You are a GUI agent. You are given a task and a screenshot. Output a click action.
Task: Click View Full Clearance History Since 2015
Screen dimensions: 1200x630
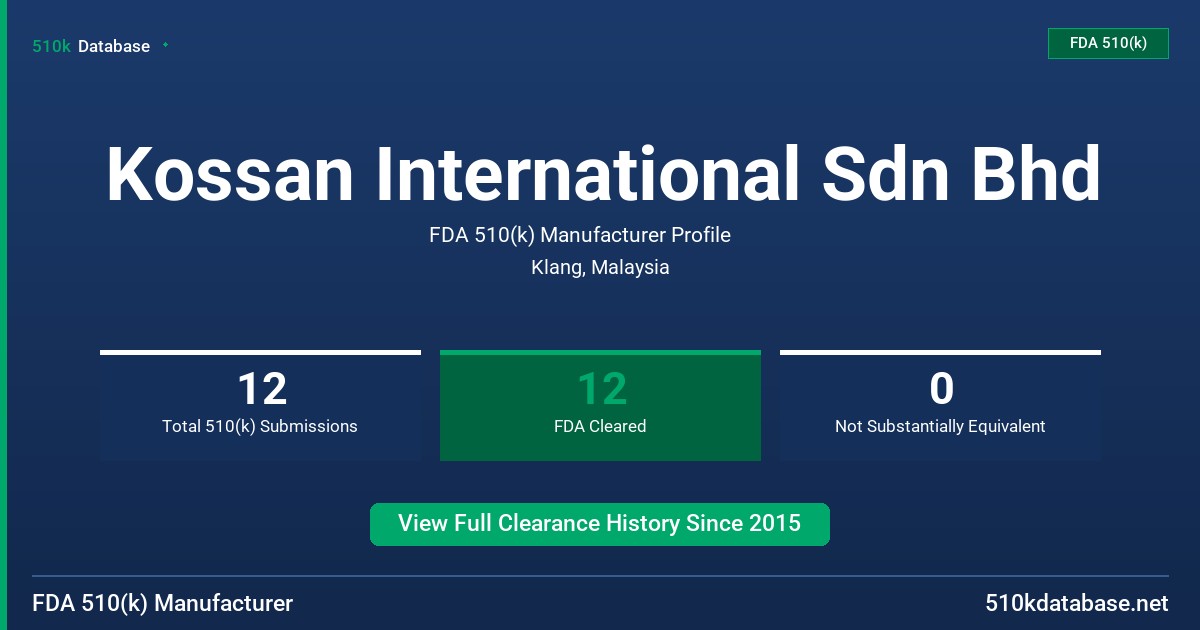[600, 524]
